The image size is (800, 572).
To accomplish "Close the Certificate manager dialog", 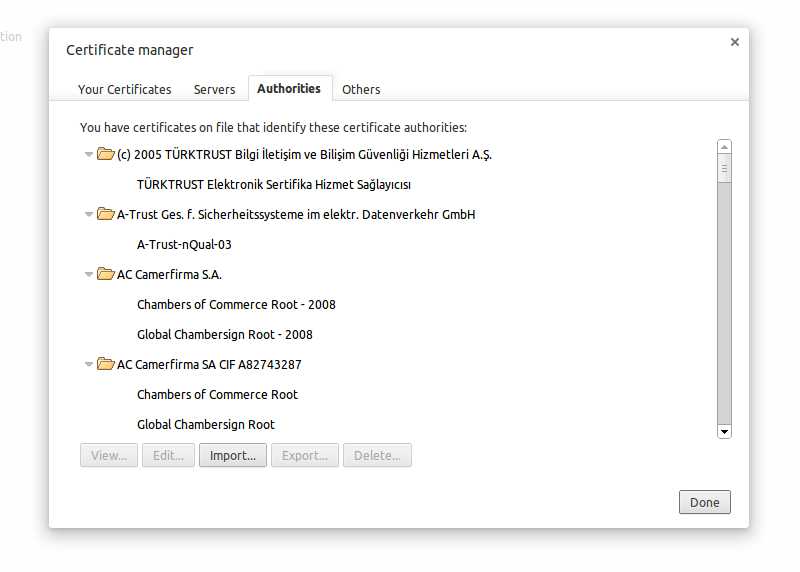I will click(x=734, y=42).
